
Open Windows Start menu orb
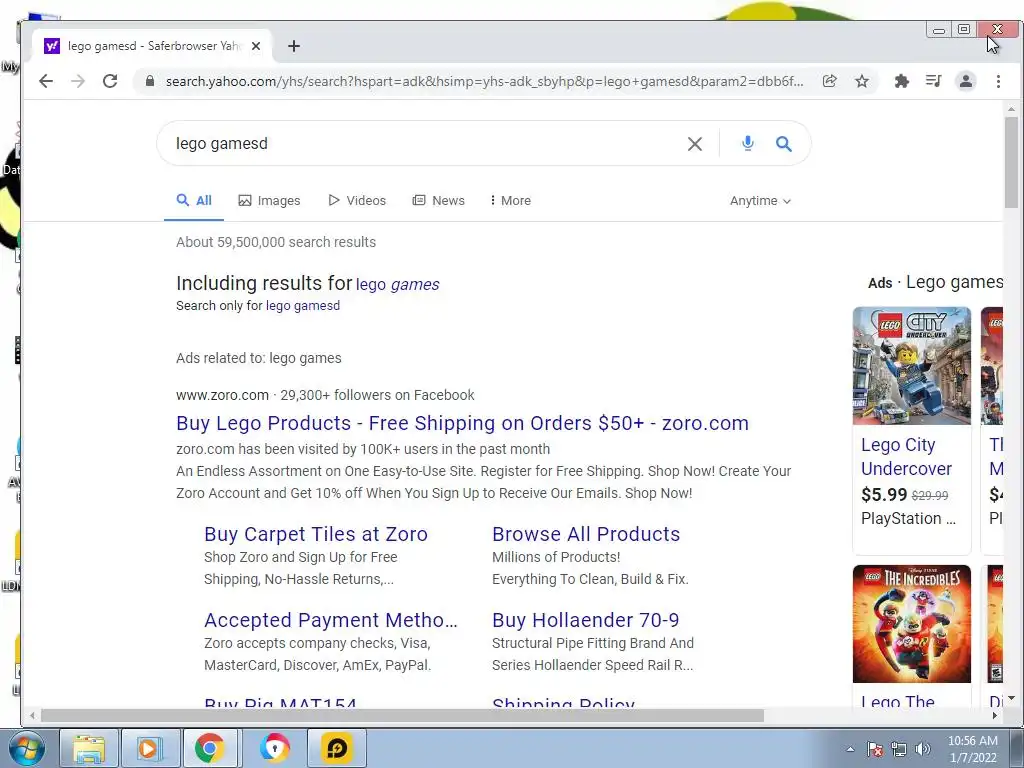pyautogui.click(x=26, y=748)
